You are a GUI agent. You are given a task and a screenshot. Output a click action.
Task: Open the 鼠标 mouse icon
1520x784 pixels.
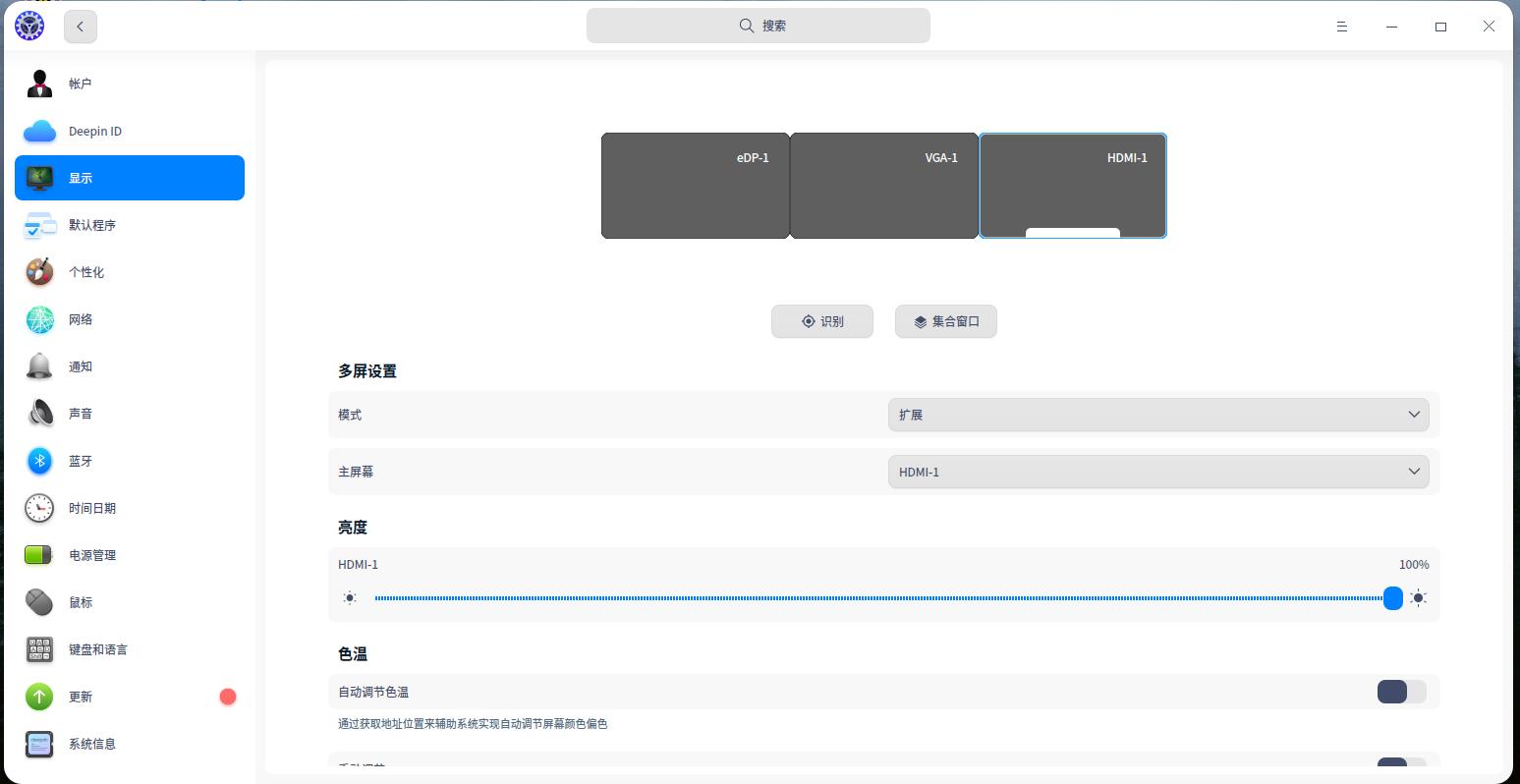pos(39,602)
